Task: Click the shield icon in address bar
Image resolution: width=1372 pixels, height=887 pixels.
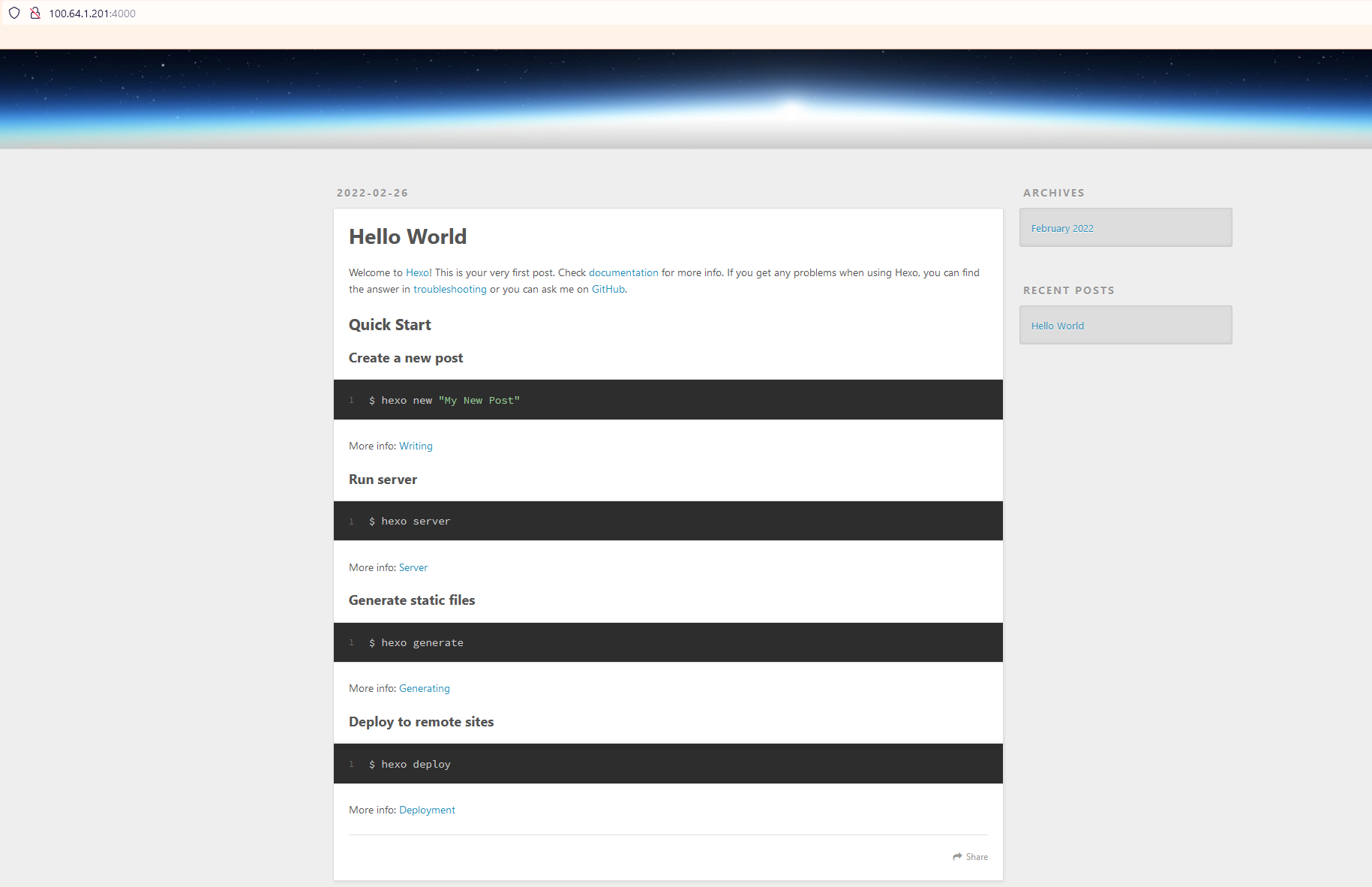Action: click(14, 13)
